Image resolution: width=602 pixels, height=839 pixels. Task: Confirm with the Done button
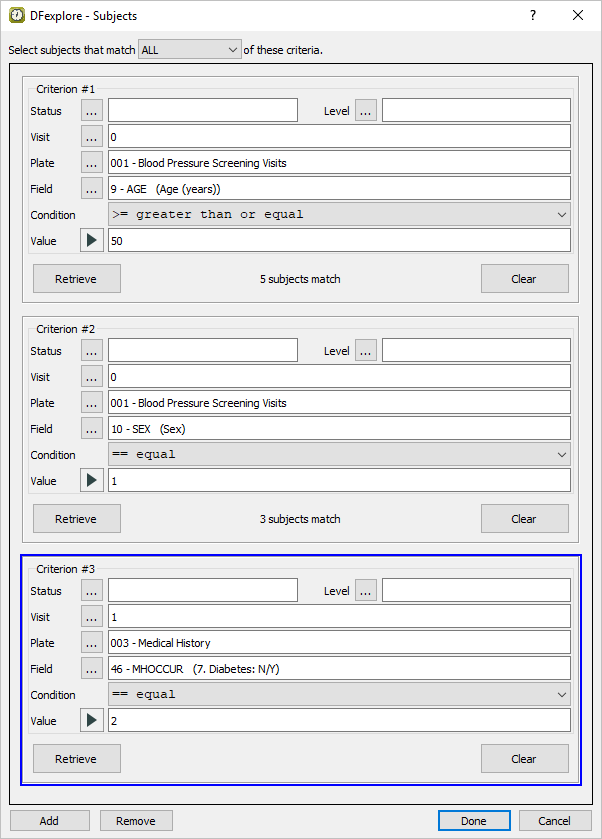474,821
